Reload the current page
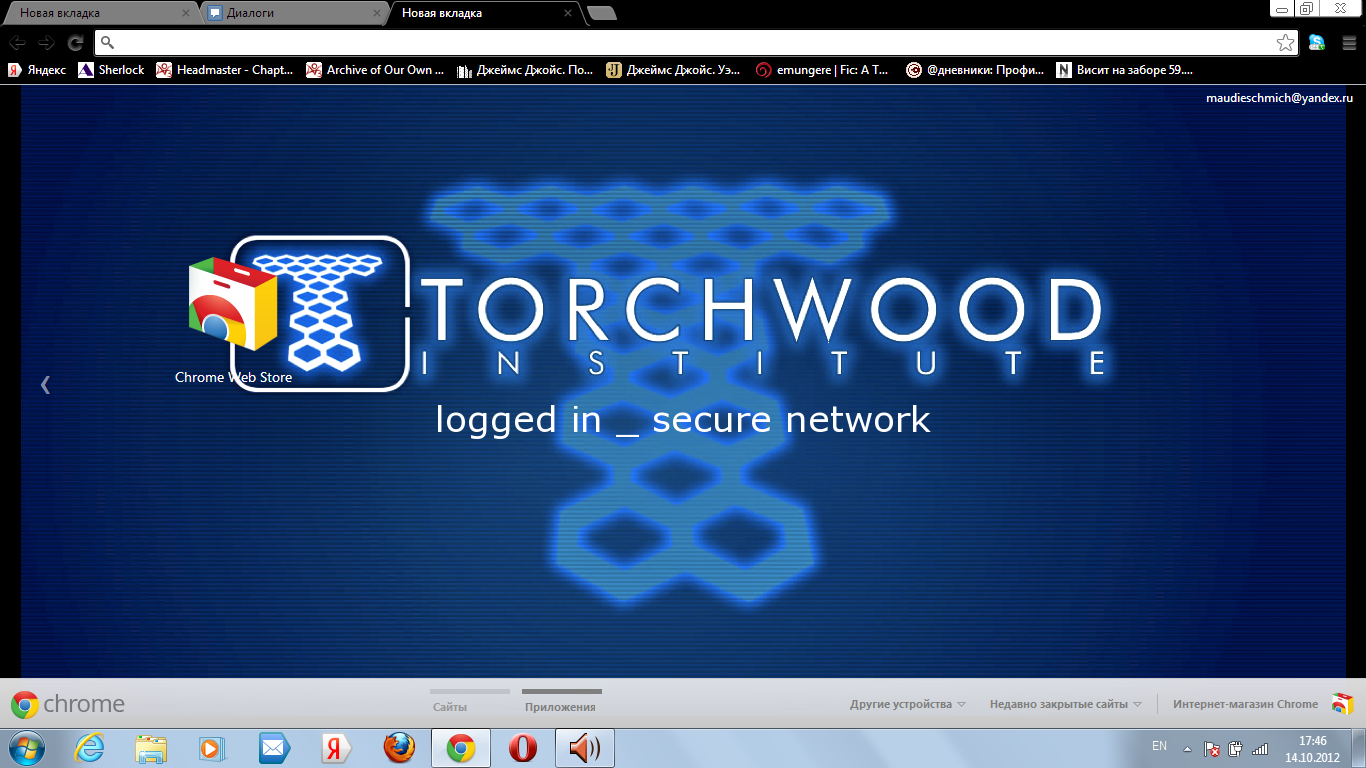Viewport: 1366px width, 768px height. coord(75,43)
